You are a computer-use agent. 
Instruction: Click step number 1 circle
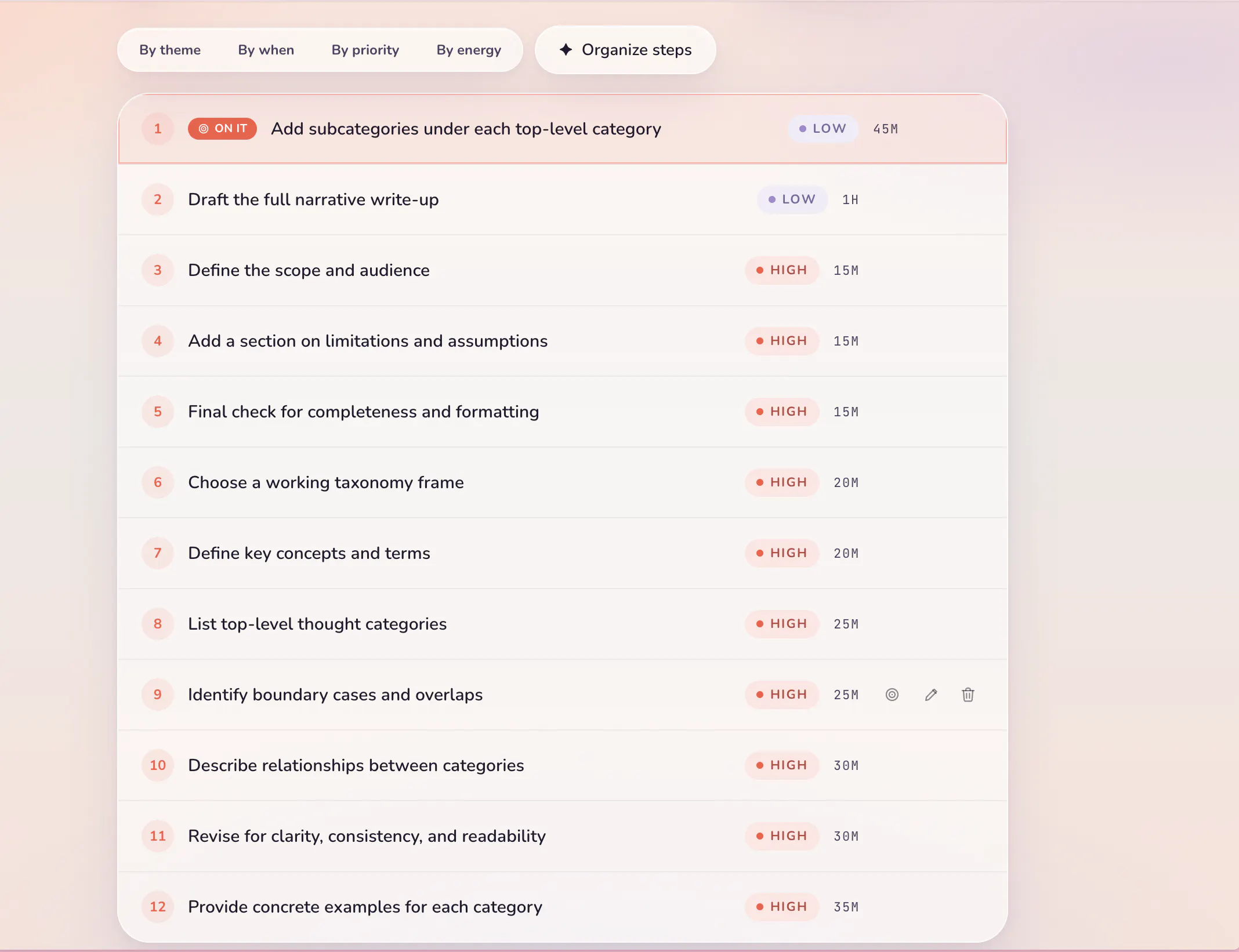click(x=158, y=129)
